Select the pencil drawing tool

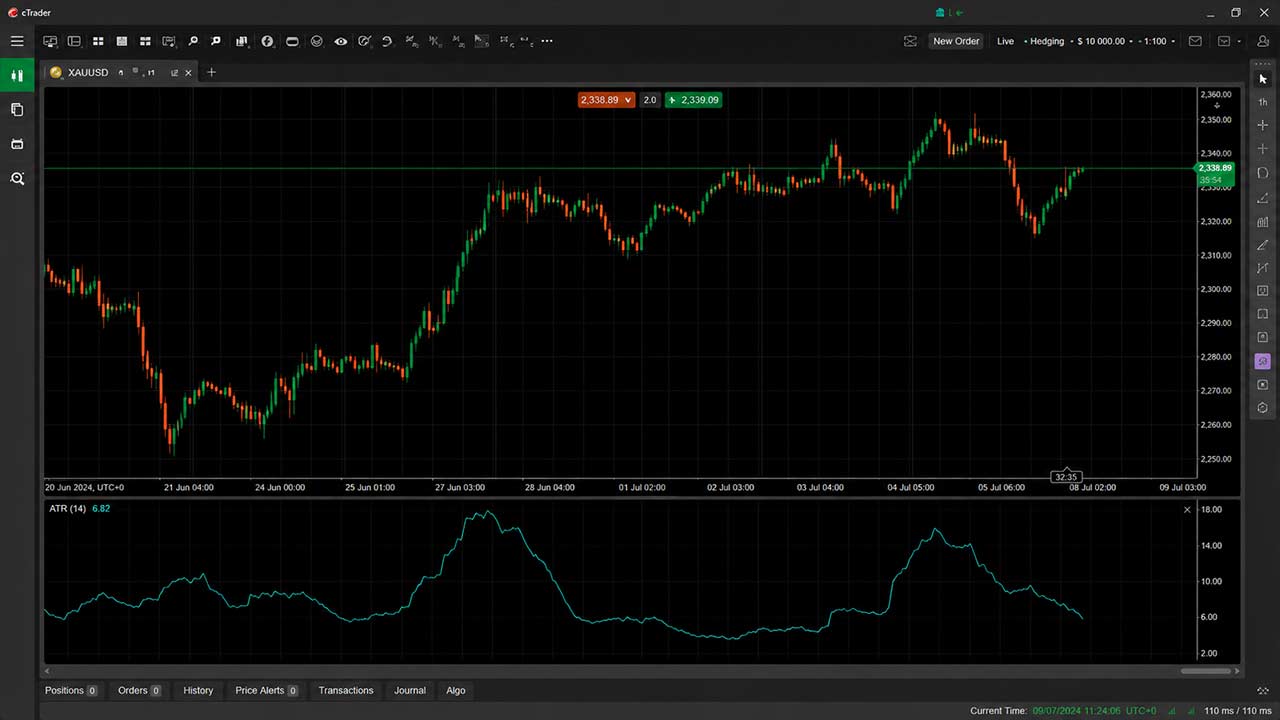[x=1262, y=244]
